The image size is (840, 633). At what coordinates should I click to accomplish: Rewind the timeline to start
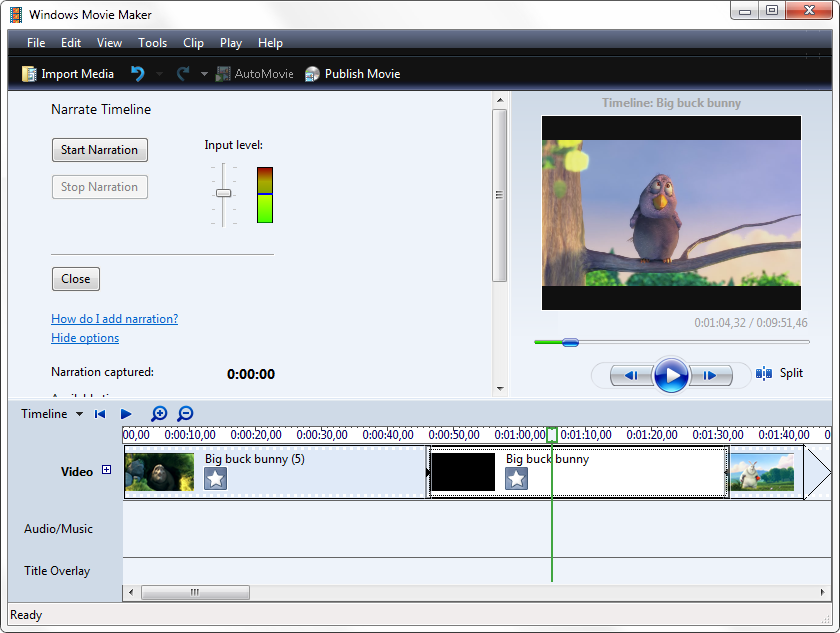click(x=100, y=414)
